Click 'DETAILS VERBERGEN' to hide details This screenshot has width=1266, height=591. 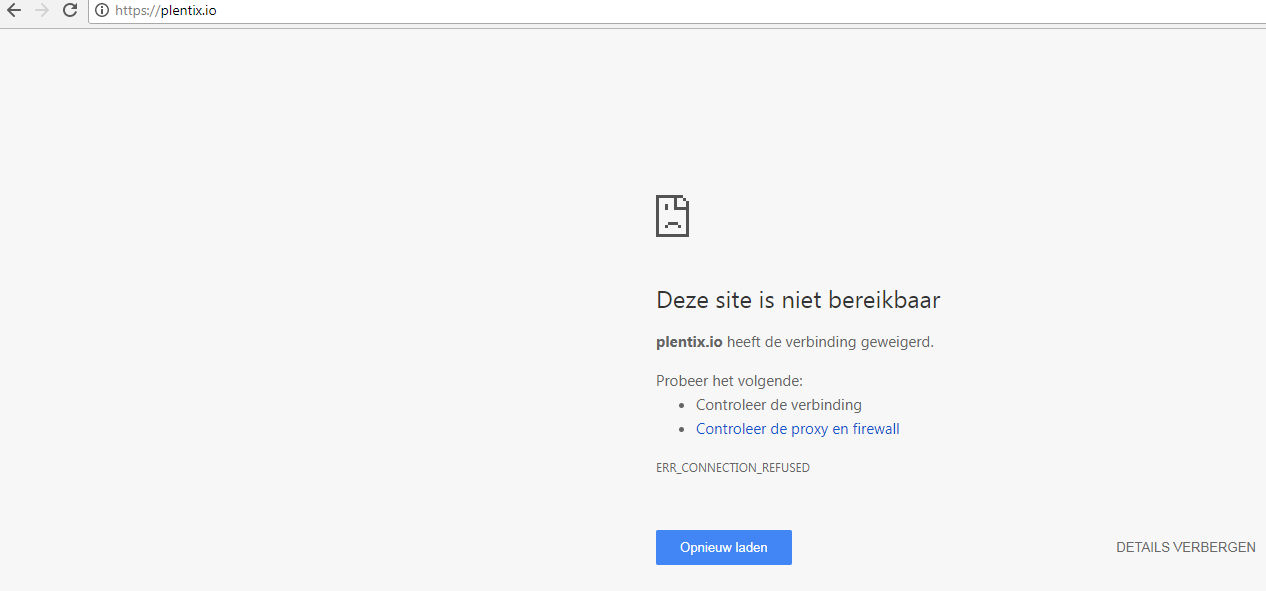point(1186,547)
